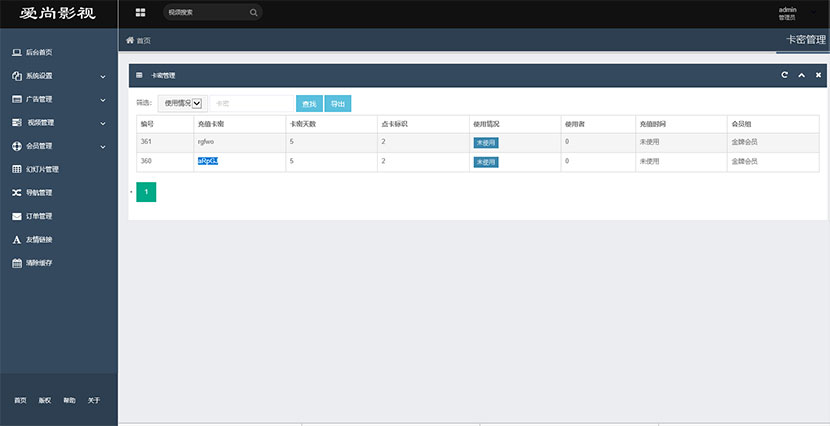Collapse the 卡密管理 panel with chevron
Viewport: 830px width, 426px height.
[x=801, y=75]
